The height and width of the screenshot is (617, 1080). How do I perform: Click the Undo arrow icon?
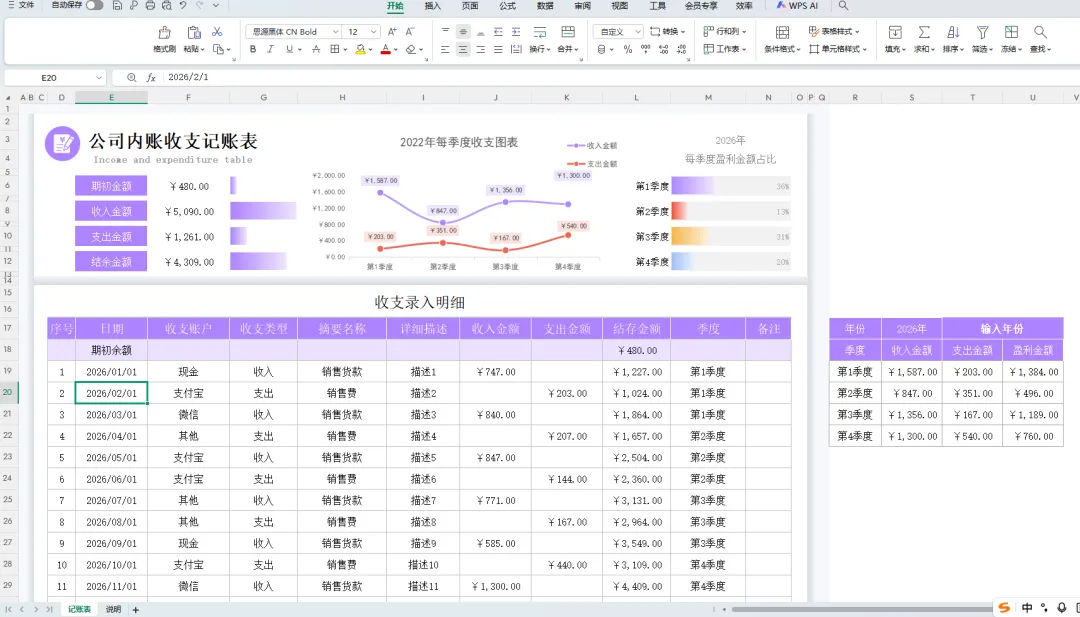[x=183, y=6]
